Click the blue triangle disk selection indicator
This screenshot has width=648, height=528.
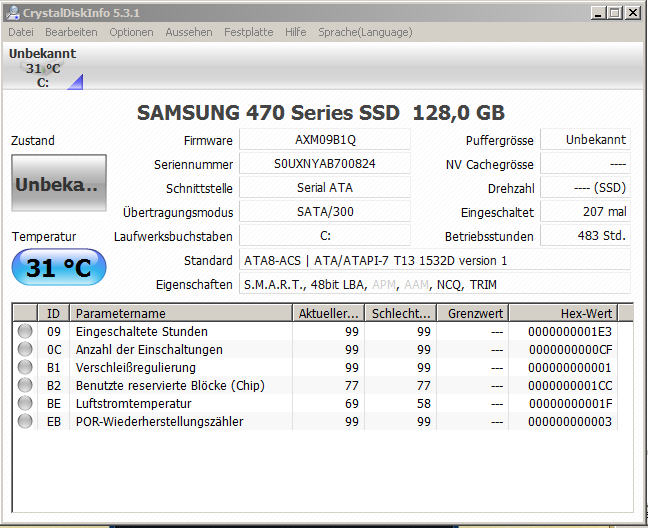[x=76, y=82]
